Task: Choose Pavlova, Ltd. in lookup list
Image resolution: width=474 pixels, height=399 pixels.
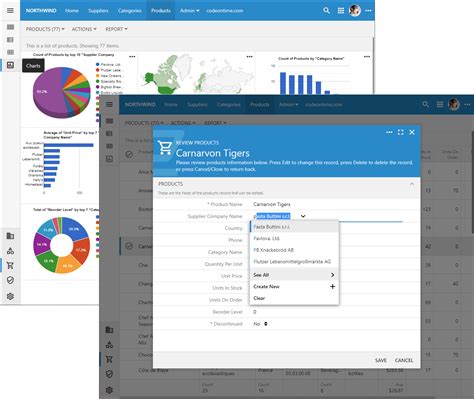Action: point(294,238)
